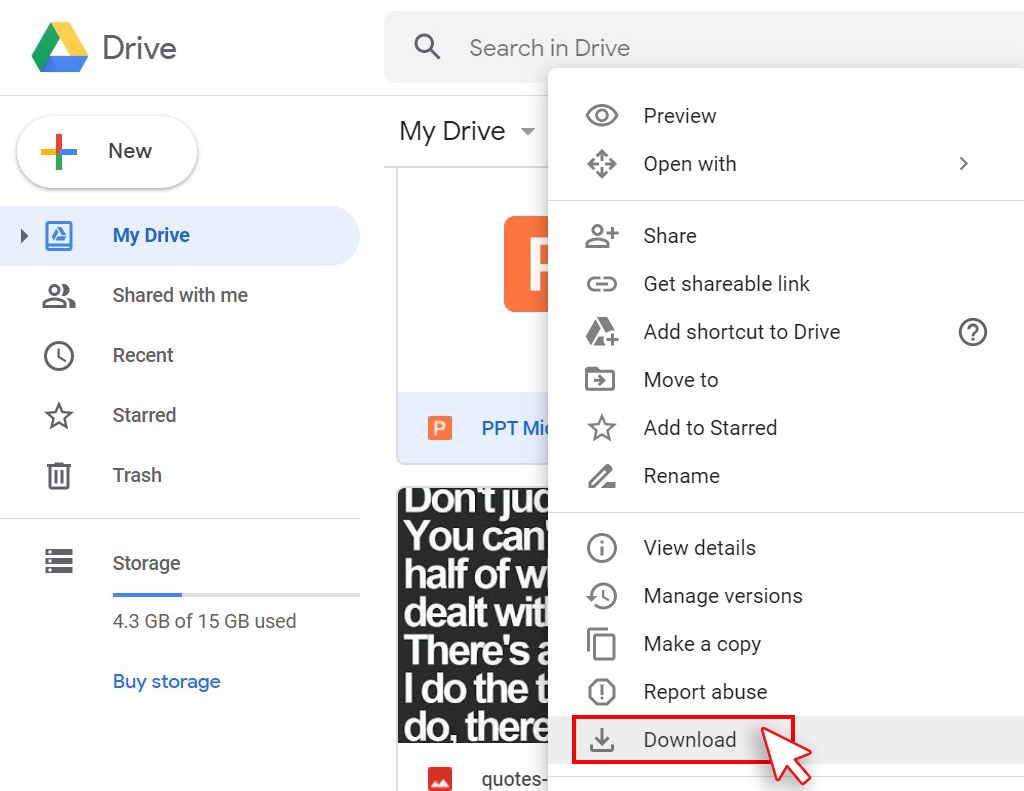Type in the Search in Drive field

pos(550,48)
